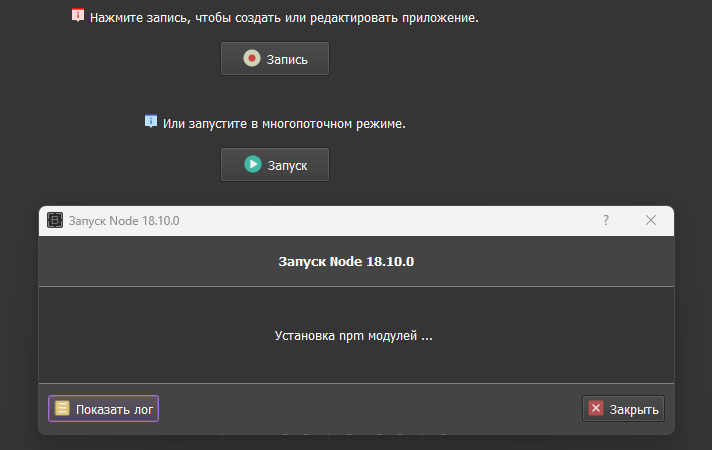Click empty title bar space left of help button

(x=400, y=221)
